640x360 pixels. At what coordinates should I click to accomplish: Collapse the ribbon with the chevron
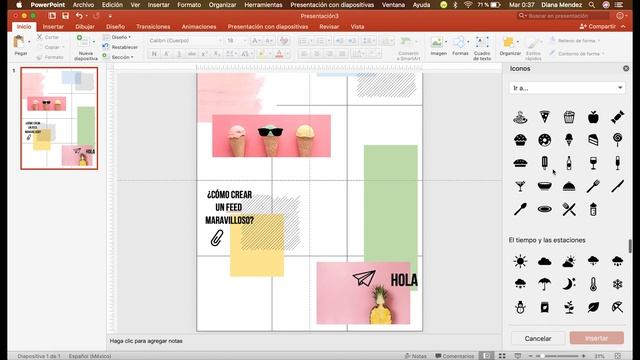[x=623, y=27]
